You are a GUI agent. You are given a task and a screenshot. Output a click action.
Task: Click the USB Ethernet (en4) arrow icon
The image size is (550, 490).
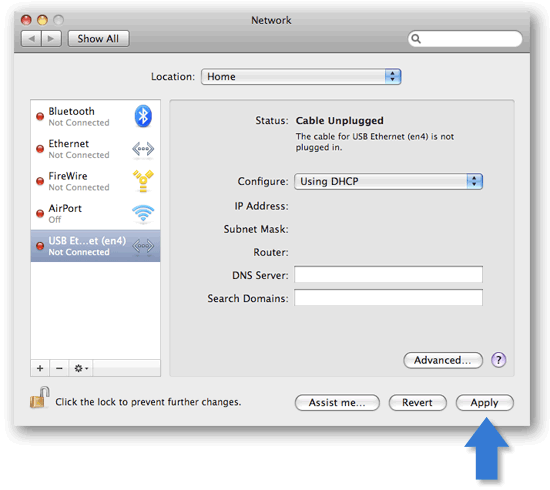point(143,246)
